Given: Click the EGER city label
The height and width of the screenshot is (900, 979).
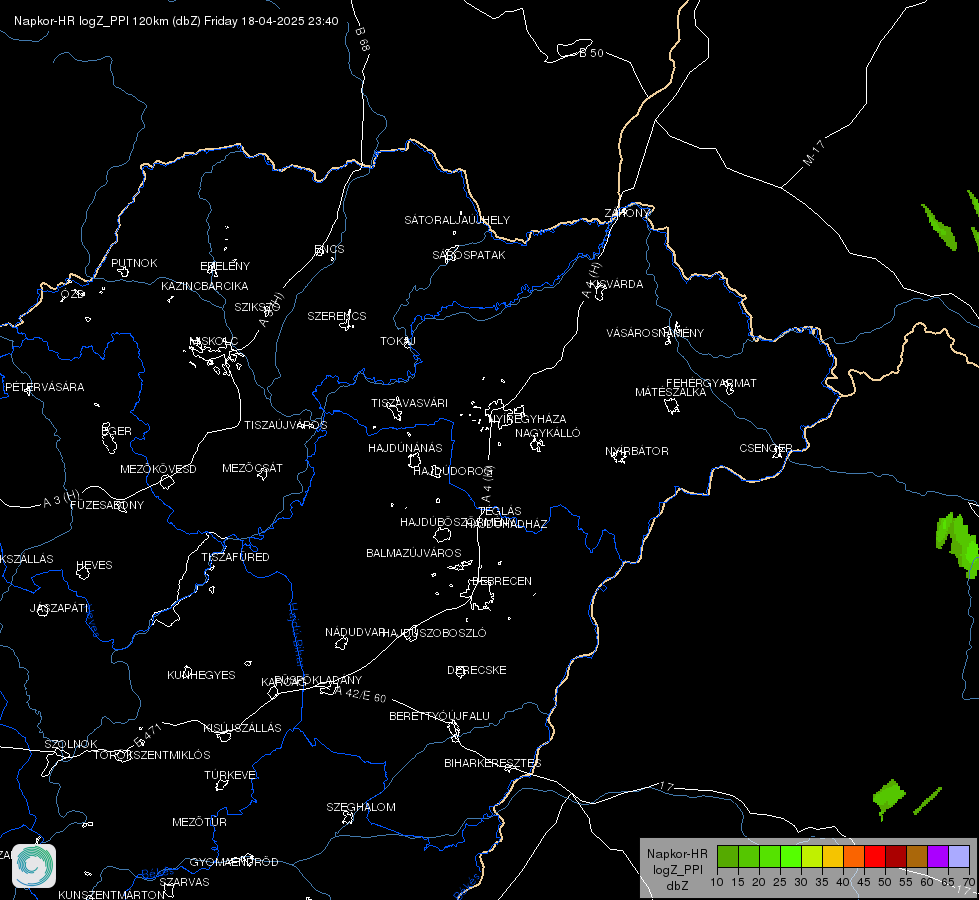Looking at the screenshot, I should [117, 431].
